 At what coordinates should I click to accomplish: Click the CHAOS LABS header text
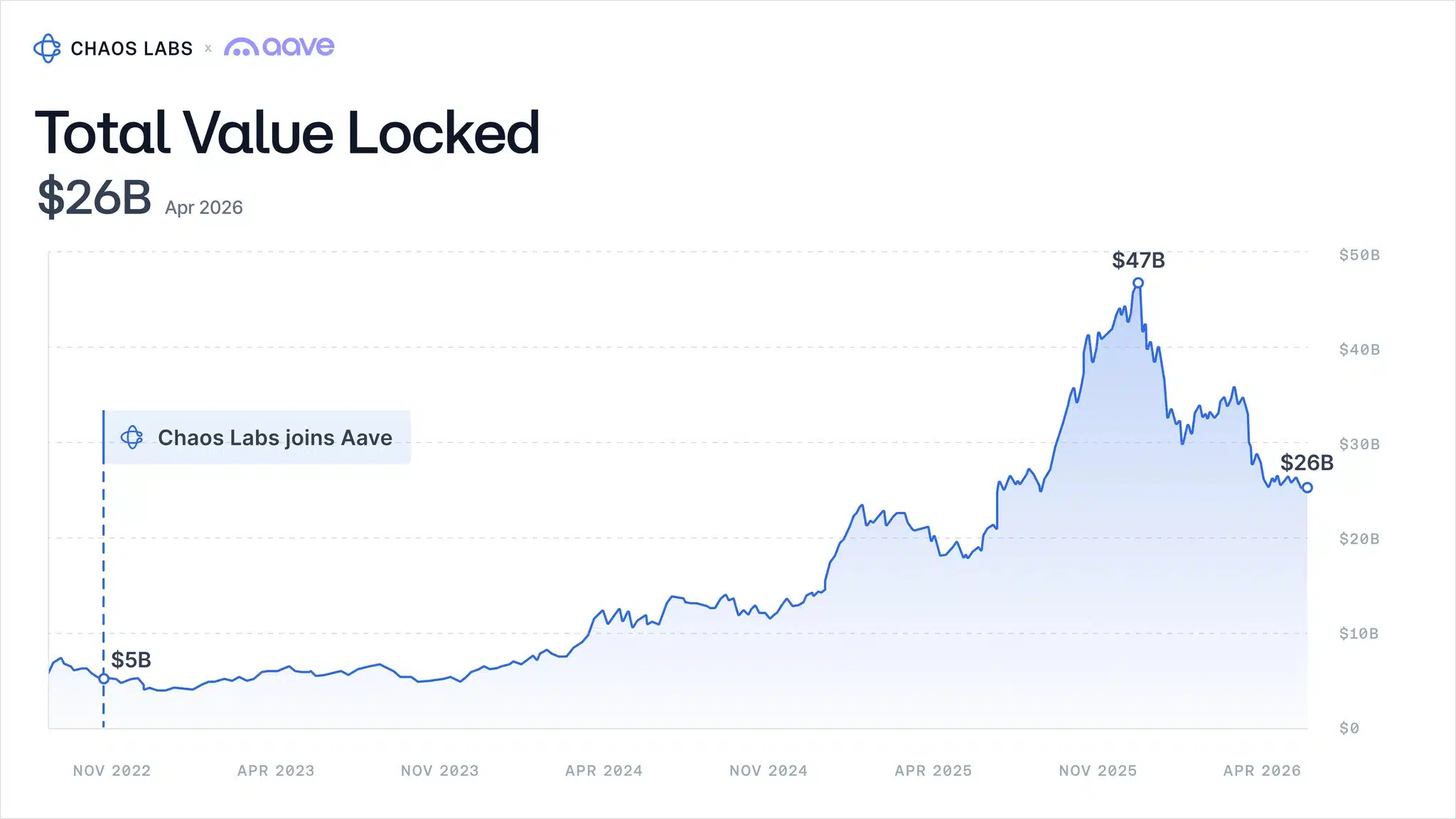(x=132, y=48)
